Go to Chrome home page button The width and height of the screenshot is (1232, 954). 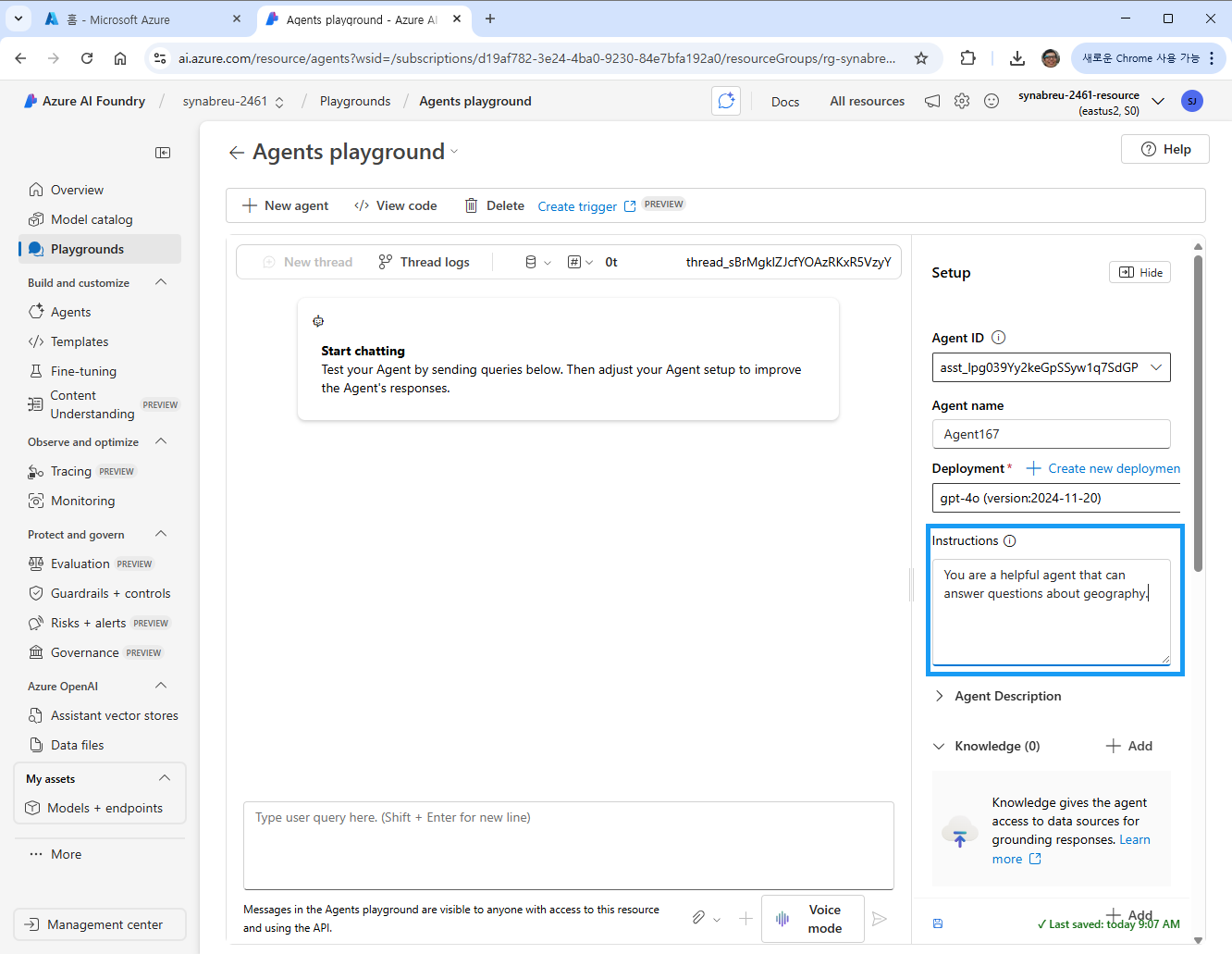[x=120, y=58]
